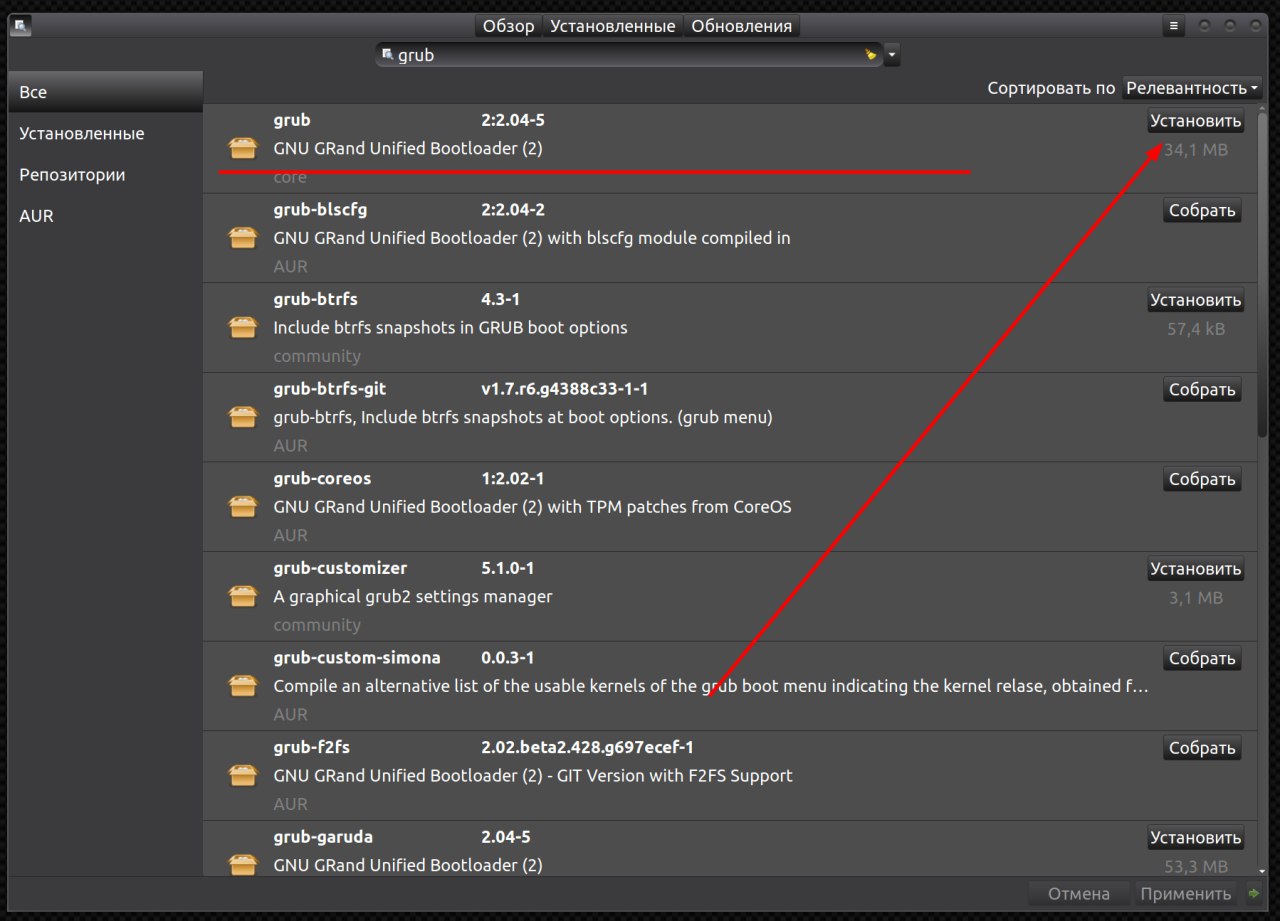Switch to the Установленные tab in header

tap(612, 26)
